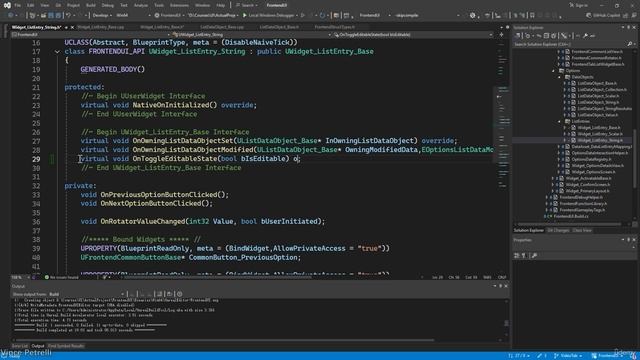Select ListDataObject_Collection.h file
This screenshot has height=360, width=640.
tap(602, 90)
